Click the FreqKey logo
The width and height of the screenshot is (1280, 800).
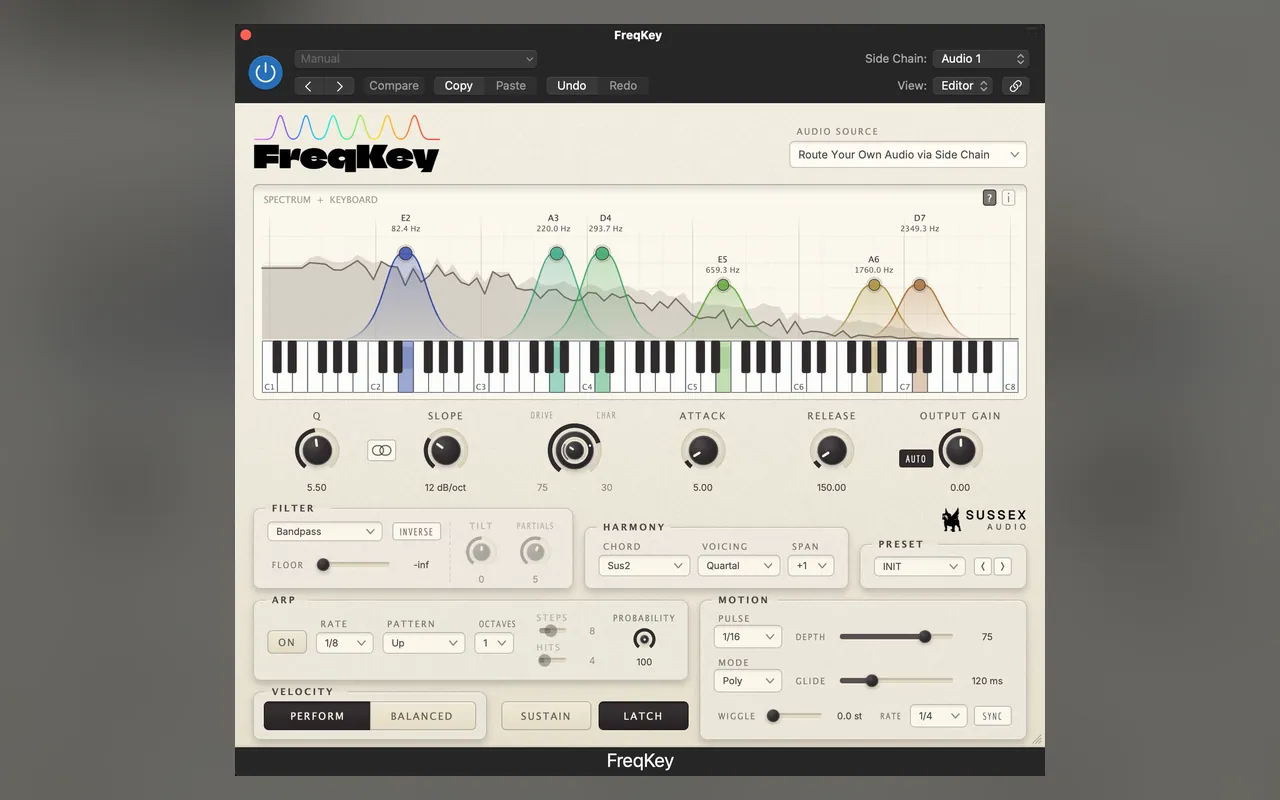pyautogui.click(x=346, y=143)
